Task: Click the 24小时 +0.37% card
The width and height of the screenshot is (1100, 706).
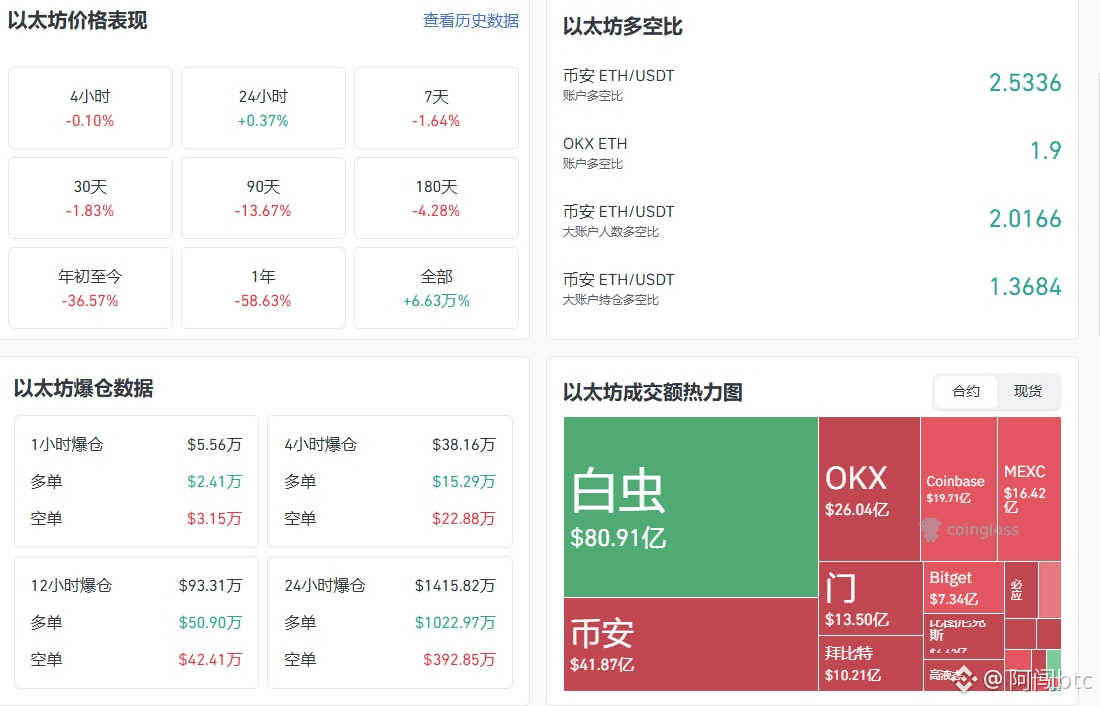Action: pyautogui.click(x=263, y=108)
